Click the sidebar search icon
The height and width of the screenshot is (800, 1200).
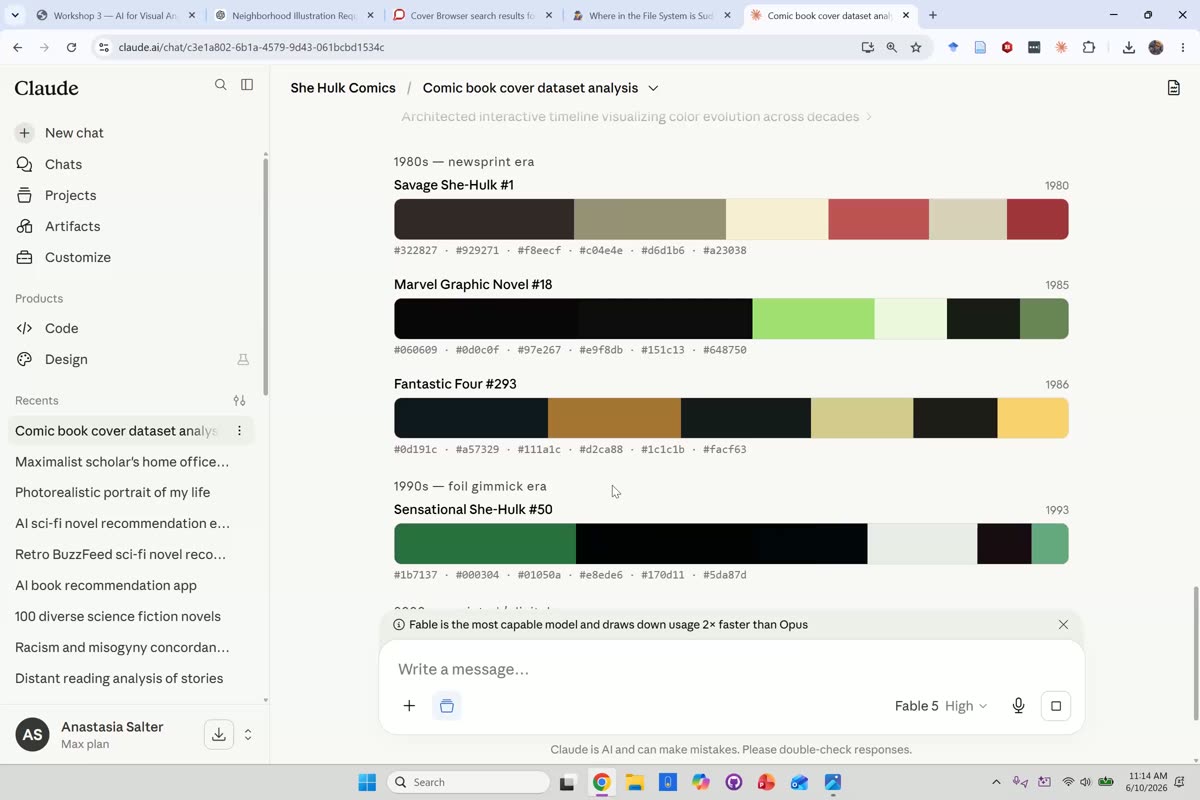coord(221,85)
